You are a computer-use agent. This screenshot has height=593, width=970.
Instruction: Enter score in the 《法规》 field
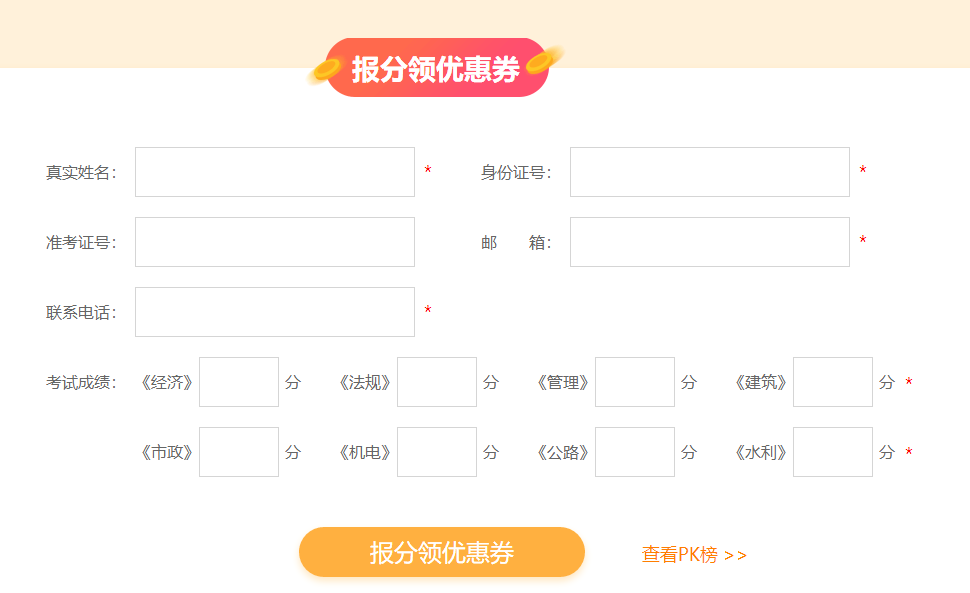coord(436,381)
